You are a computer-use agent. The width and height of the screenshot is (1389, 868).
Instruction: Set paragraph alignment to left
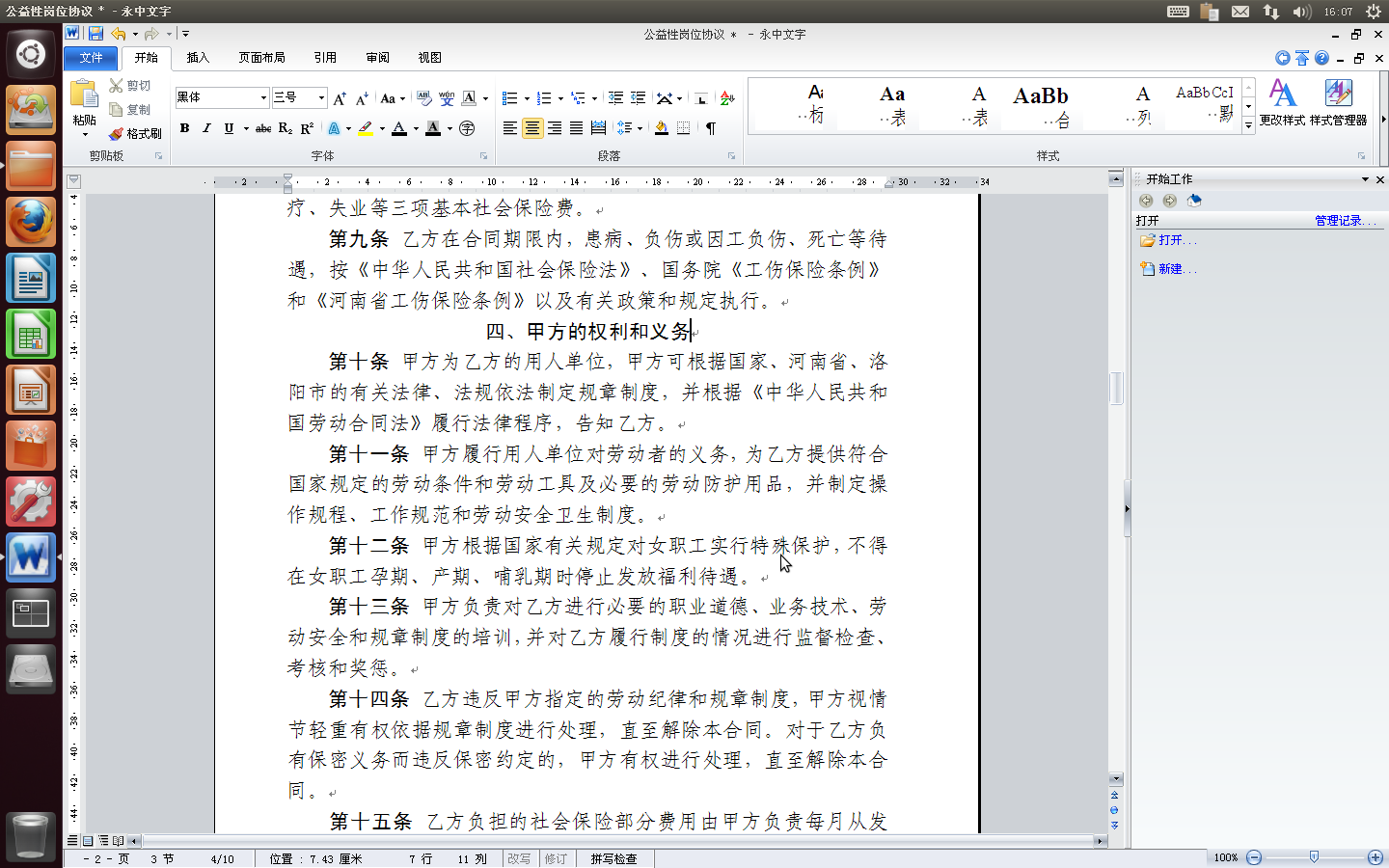click(510, 128)
